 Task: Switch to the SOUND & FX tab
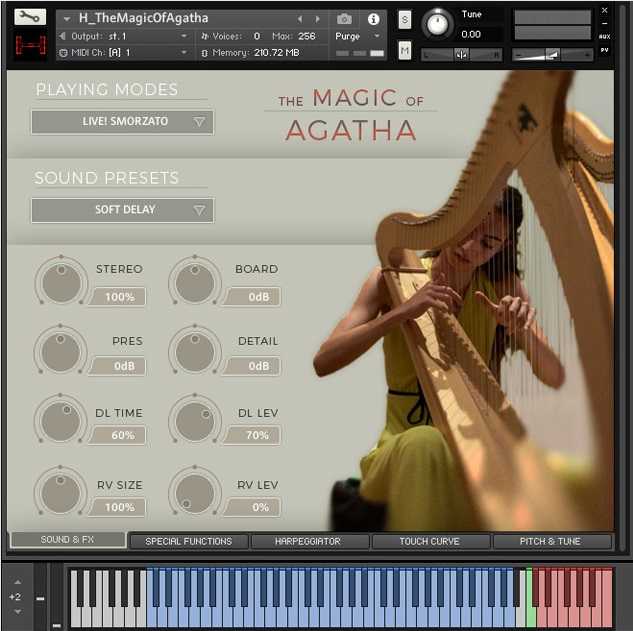[68, 540]
